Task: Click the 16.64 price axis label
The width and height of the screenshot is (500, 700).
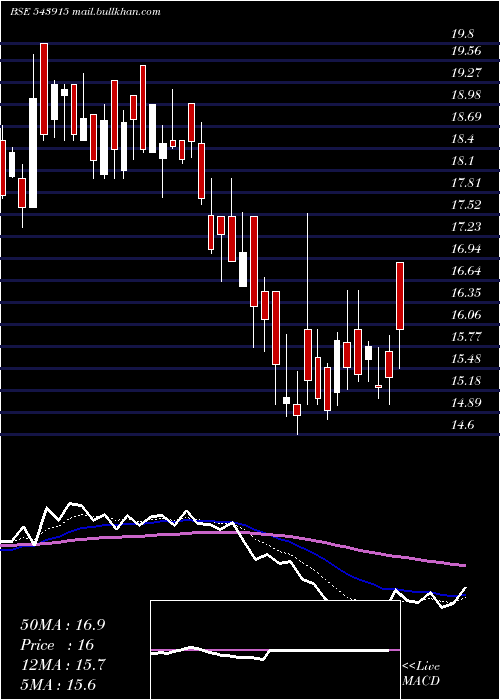Action: [x=467, y=271]
